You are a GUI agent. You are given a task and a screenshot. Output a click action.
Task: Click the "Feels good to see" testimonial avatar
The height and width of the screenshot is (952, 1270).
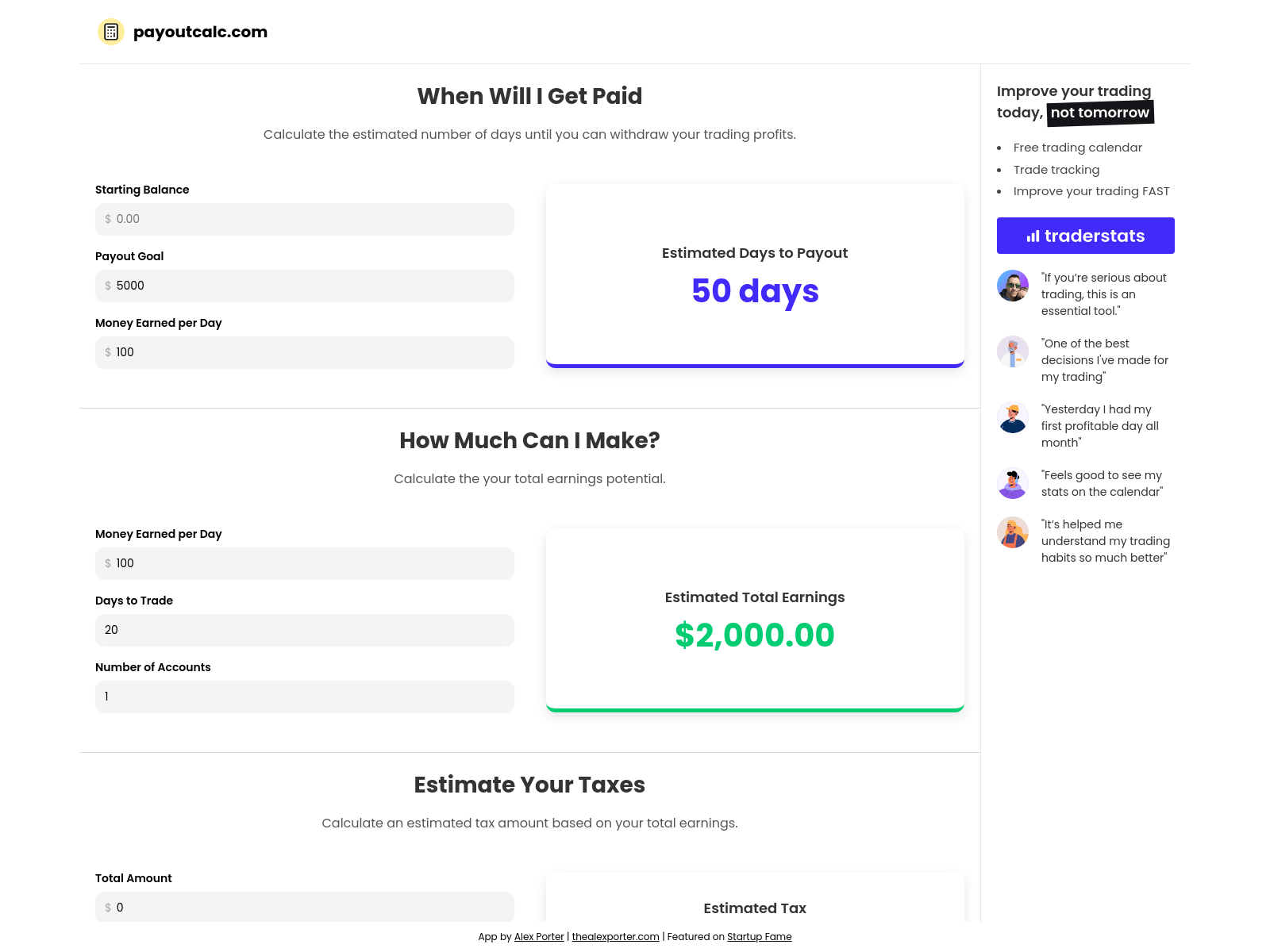coord(1013,483)
